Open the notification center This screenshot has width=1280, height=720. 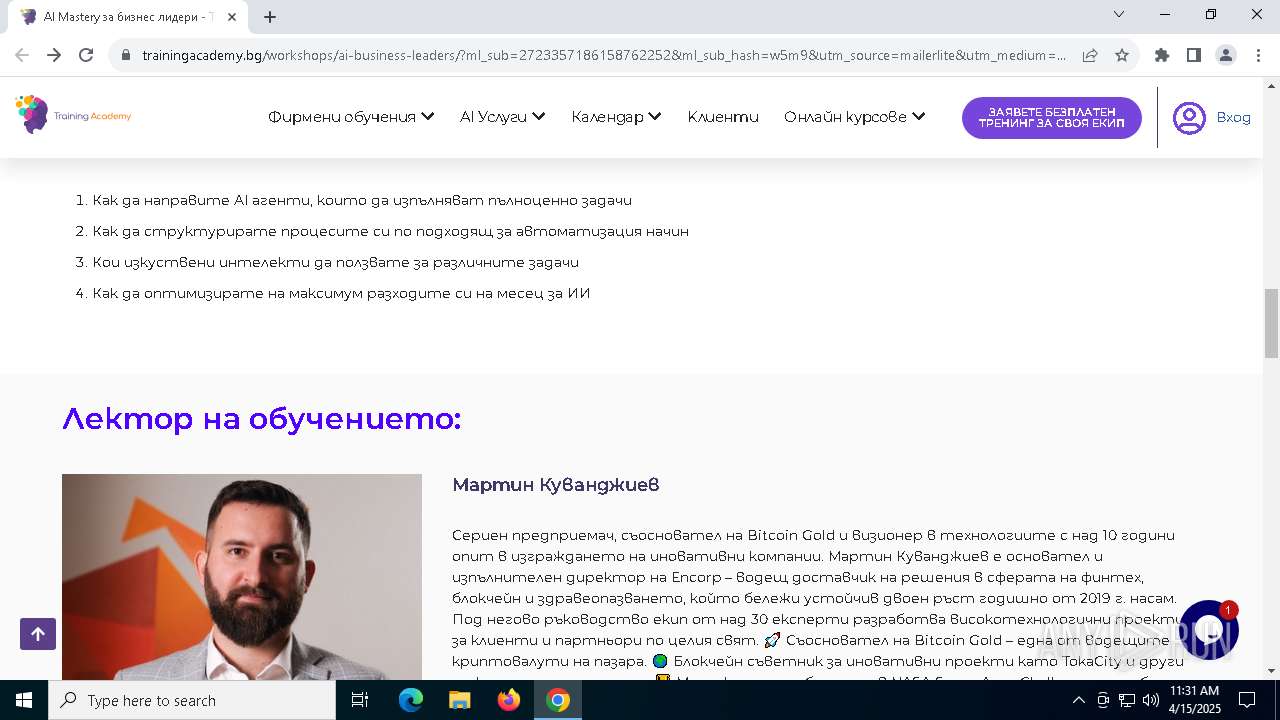pos(1247,700)
